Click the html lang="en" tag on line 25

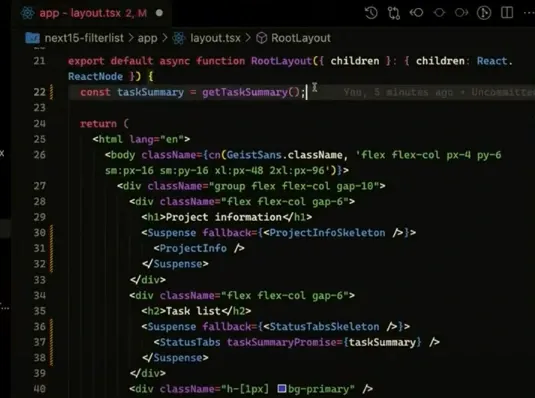click(x=141, y=139)
